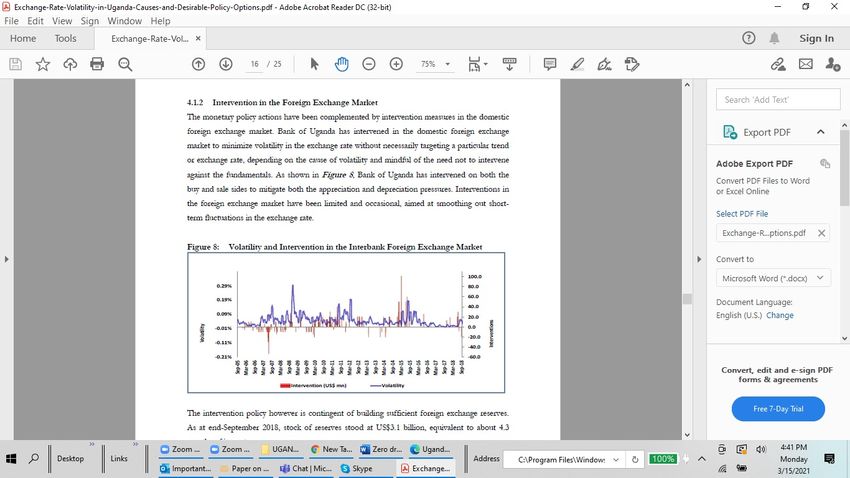850x478 pixels.
Task: Open the taskbar Address dropdown arrow
Action: (615, 459)
